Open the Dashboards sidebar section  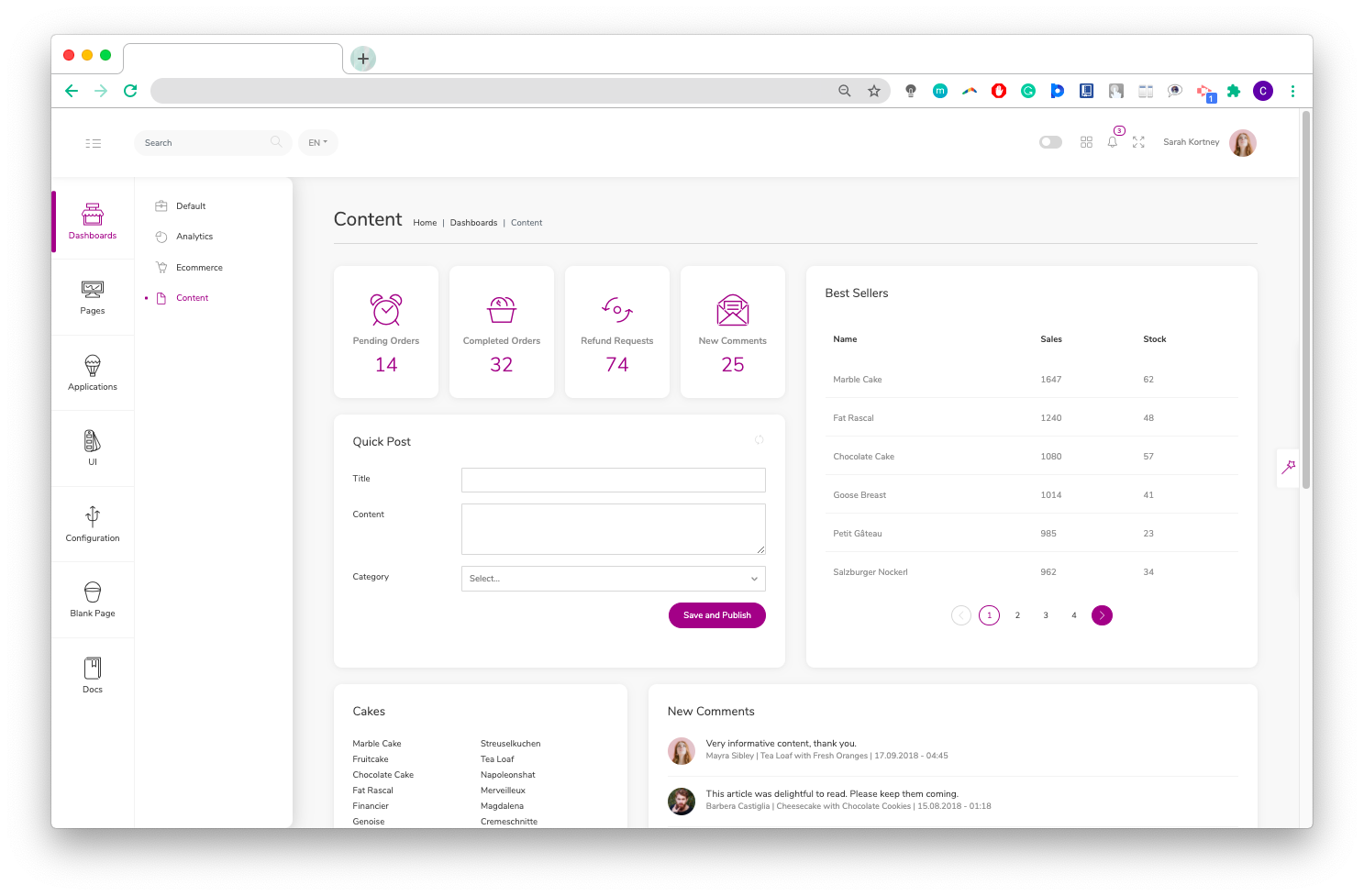point(93,221)
